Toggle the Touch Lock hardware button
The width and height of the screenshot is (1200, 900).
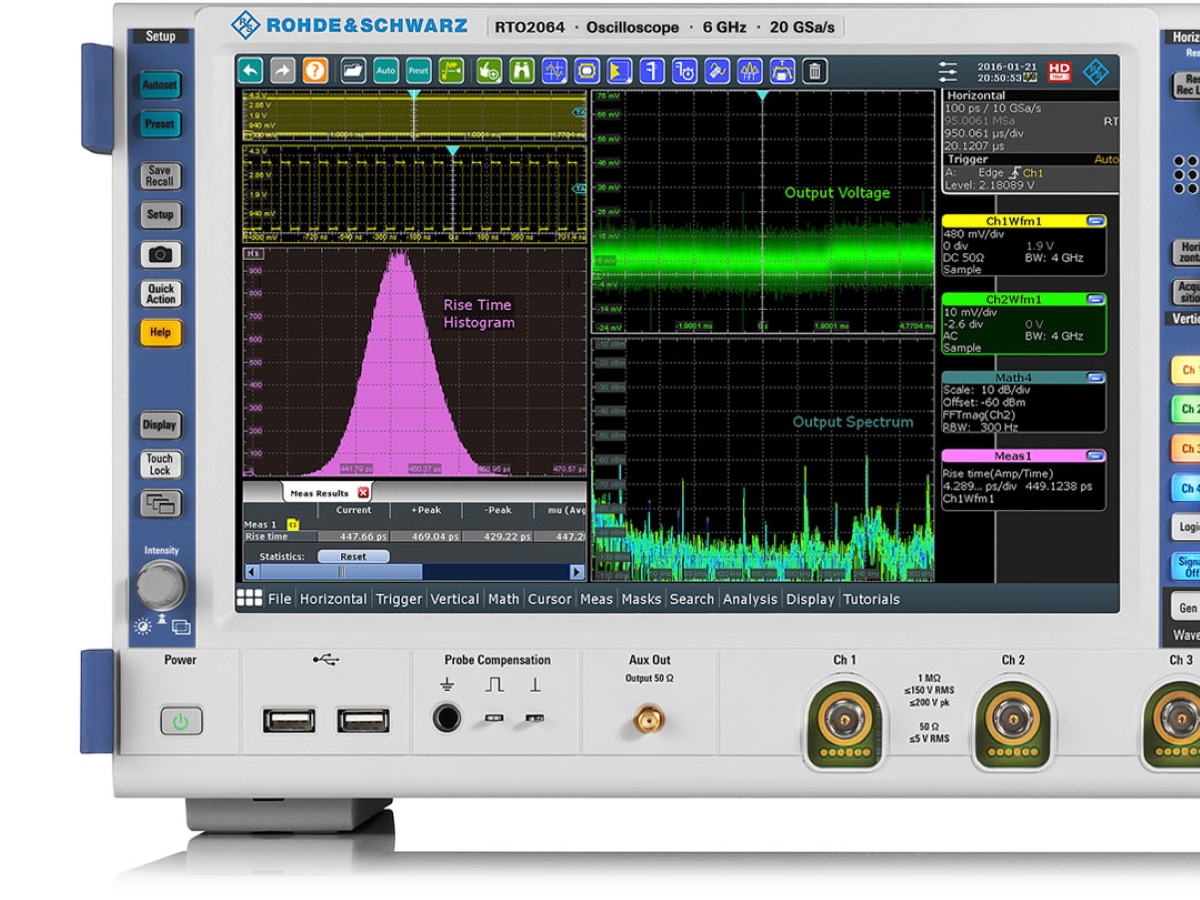coord(160,465)
